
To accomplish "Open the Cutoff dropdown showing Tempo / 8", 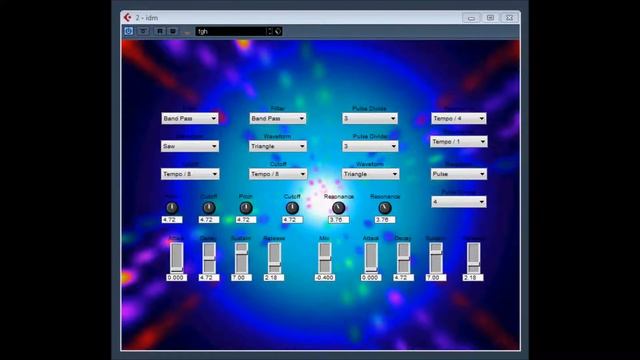I will tap(278, 174).
